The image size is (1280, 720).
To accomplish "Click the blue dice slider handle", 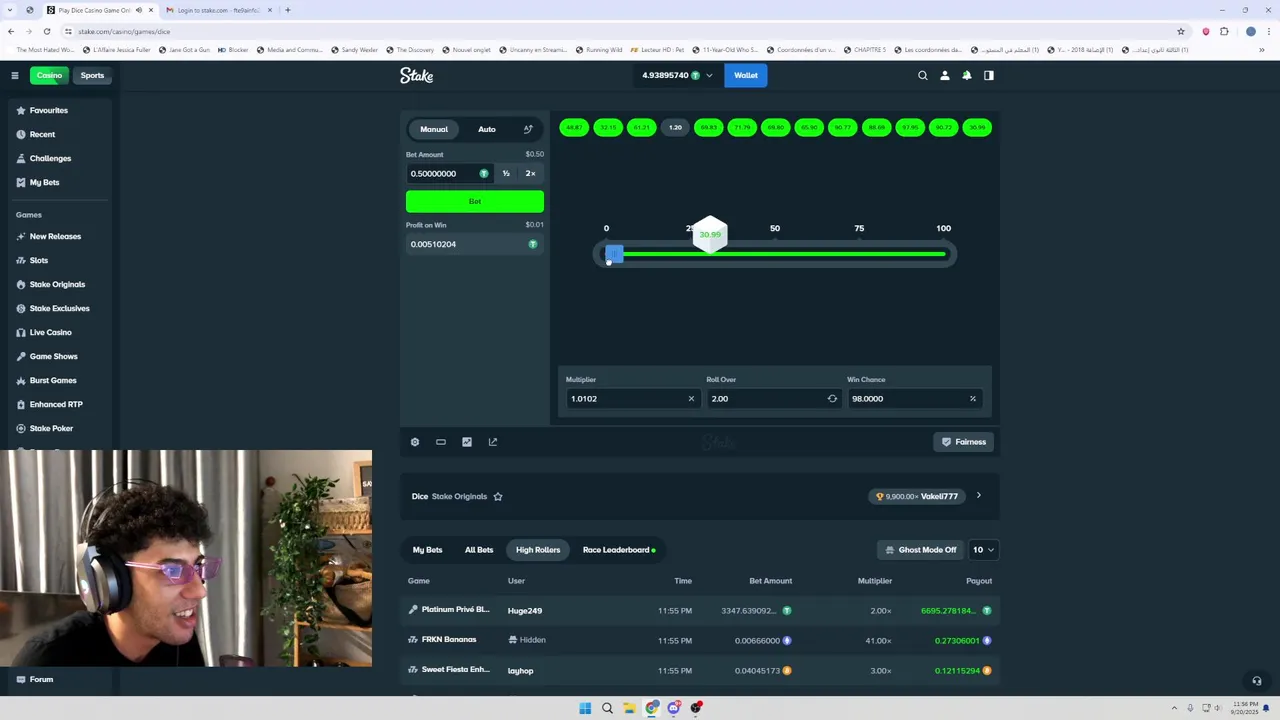I will click(x=614, y=255).
